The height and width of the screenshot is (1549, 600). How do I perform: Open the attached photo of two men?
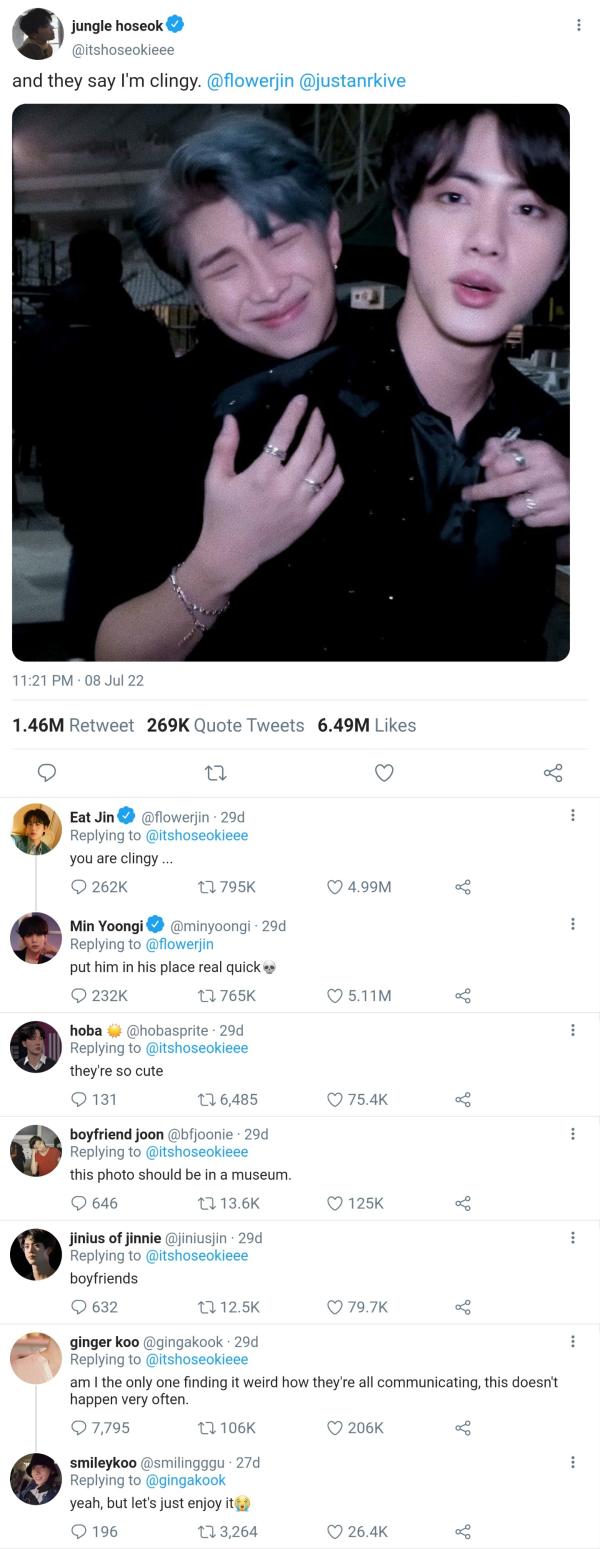point(291,382)
